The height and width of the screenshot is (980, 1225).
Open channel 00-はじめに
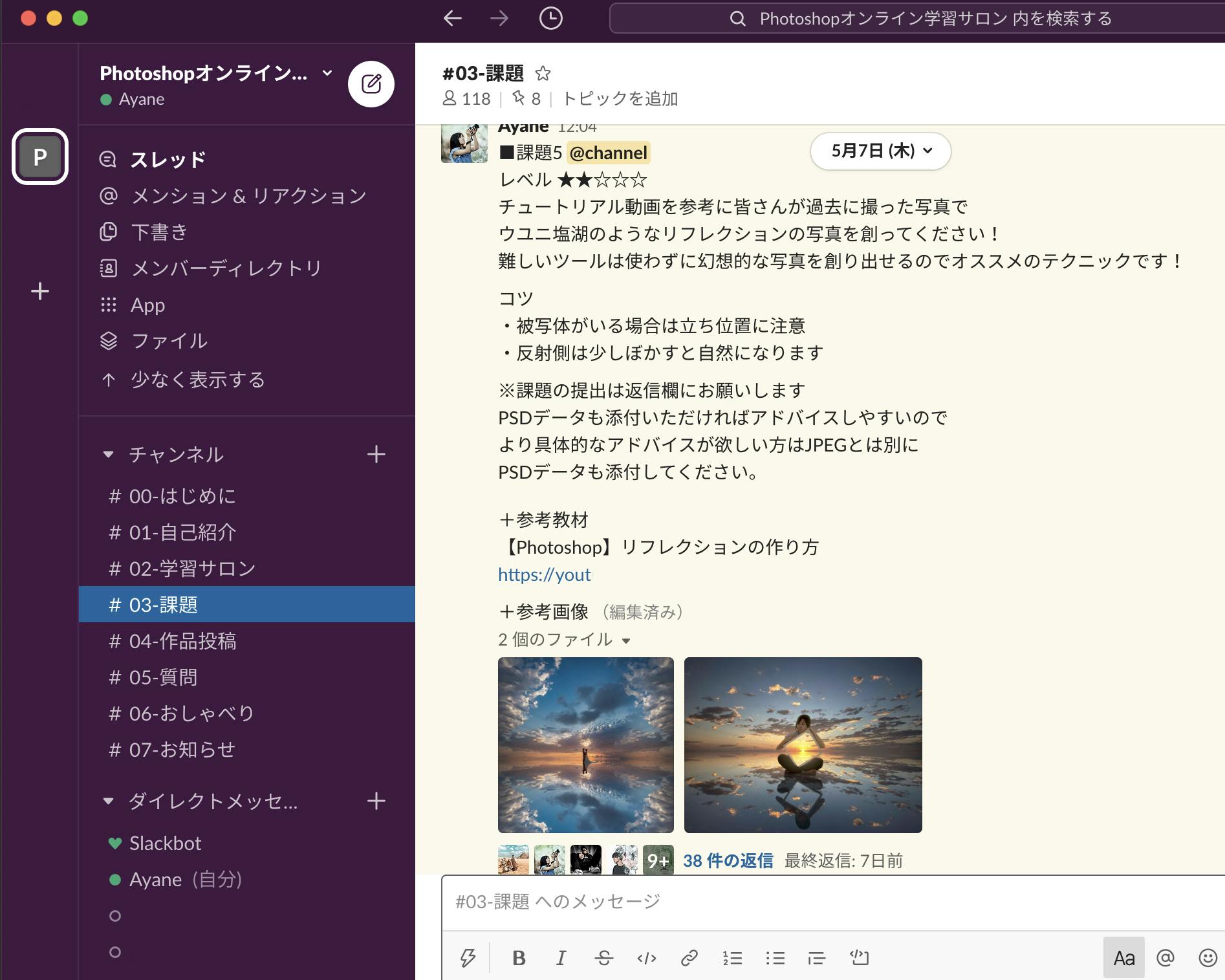point(246,496)
